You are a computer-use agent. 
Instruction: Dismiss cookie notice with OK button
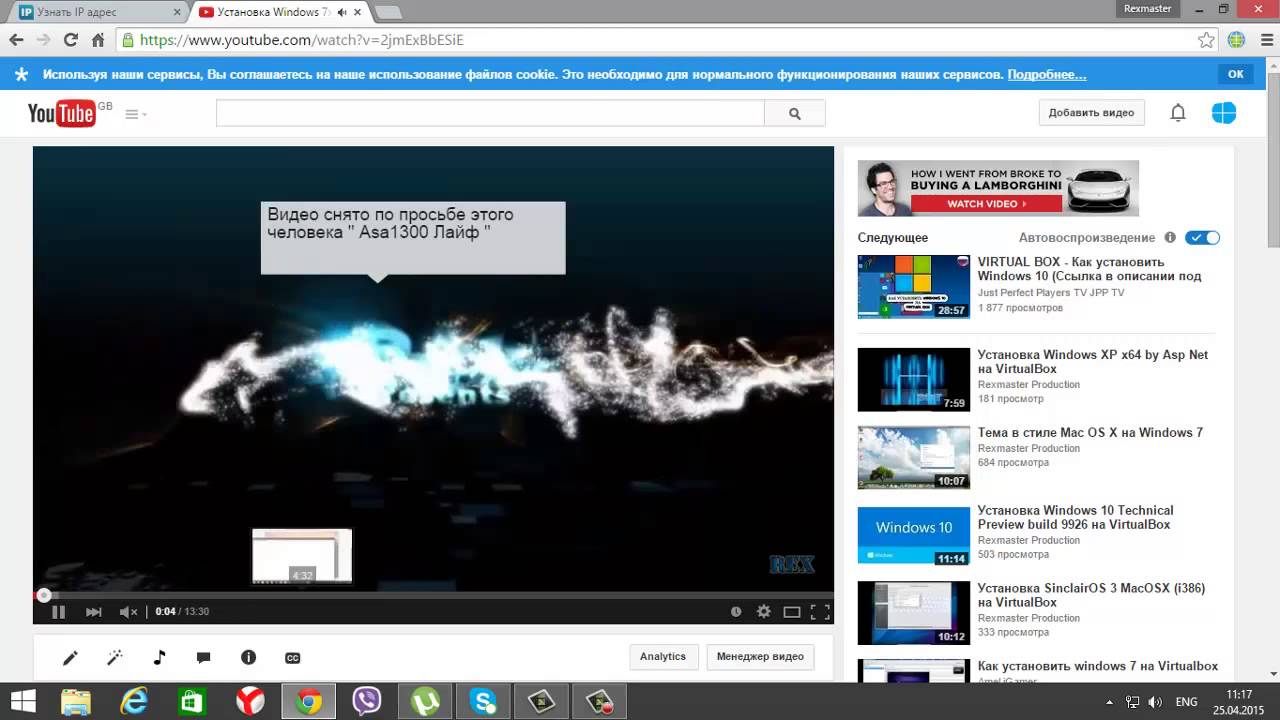click(x=1236, y=74)
